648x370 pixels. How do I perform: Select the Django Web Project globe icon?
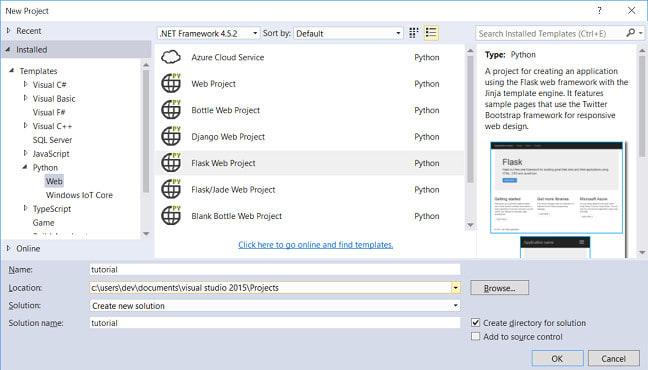click(171, 136)
